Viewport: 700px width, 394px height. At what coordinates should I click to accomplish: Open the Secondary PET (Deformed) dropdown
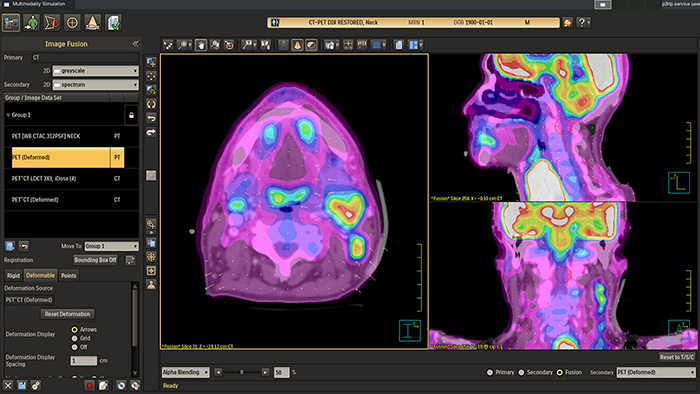(656, 372)
